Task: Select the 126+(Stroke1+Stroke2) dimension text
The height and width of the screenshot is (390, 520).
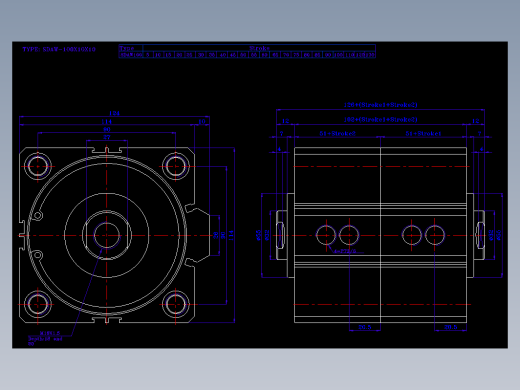Action: tap(380, 105)
